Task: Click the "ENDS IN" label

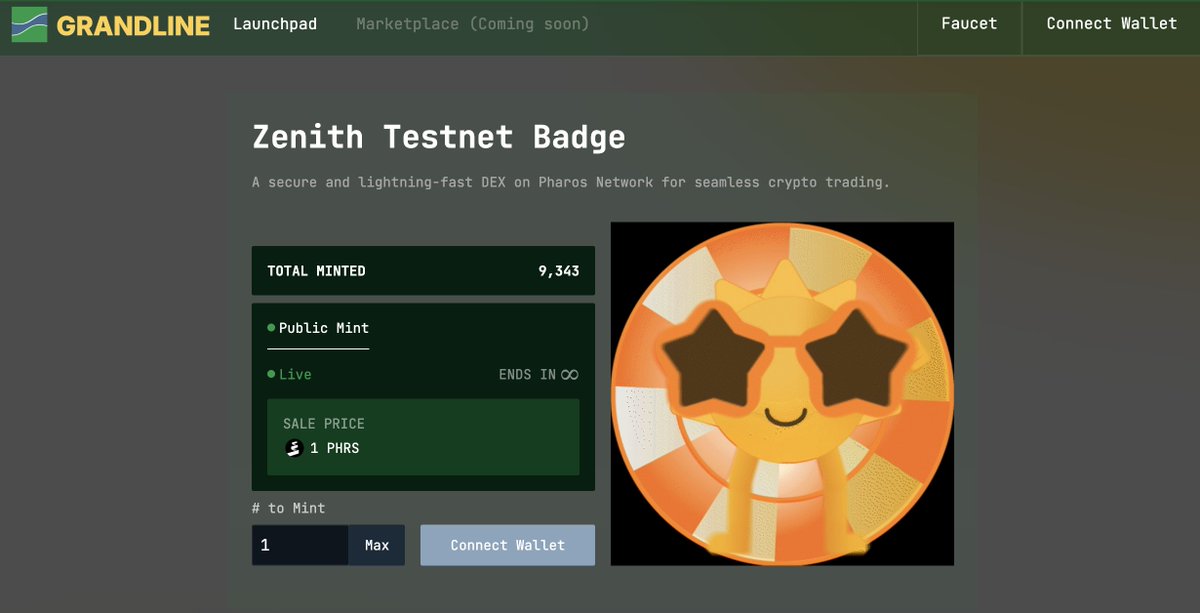Action: click(527, 375)
